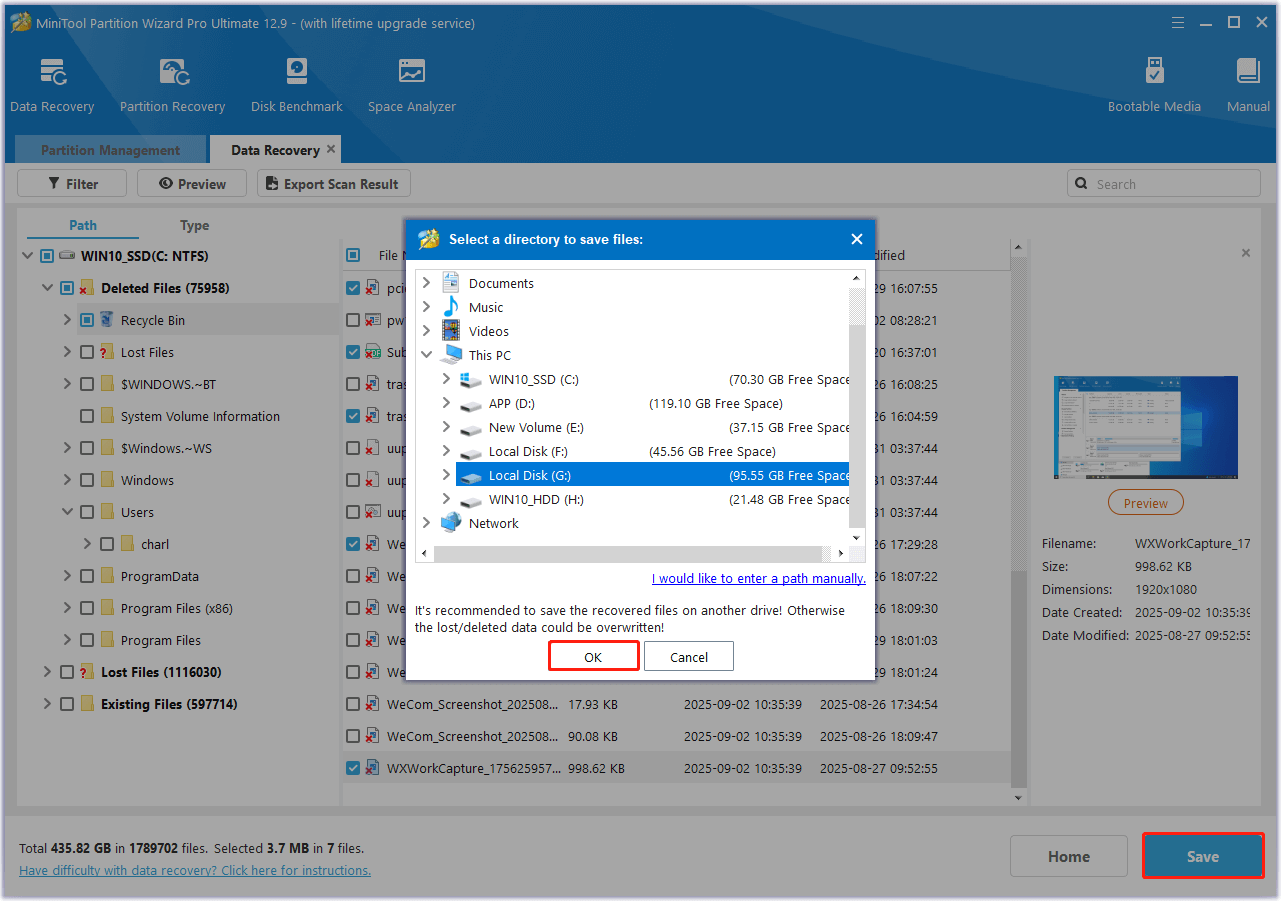Click the Documents folder icon in the dialog

[451, 283]
